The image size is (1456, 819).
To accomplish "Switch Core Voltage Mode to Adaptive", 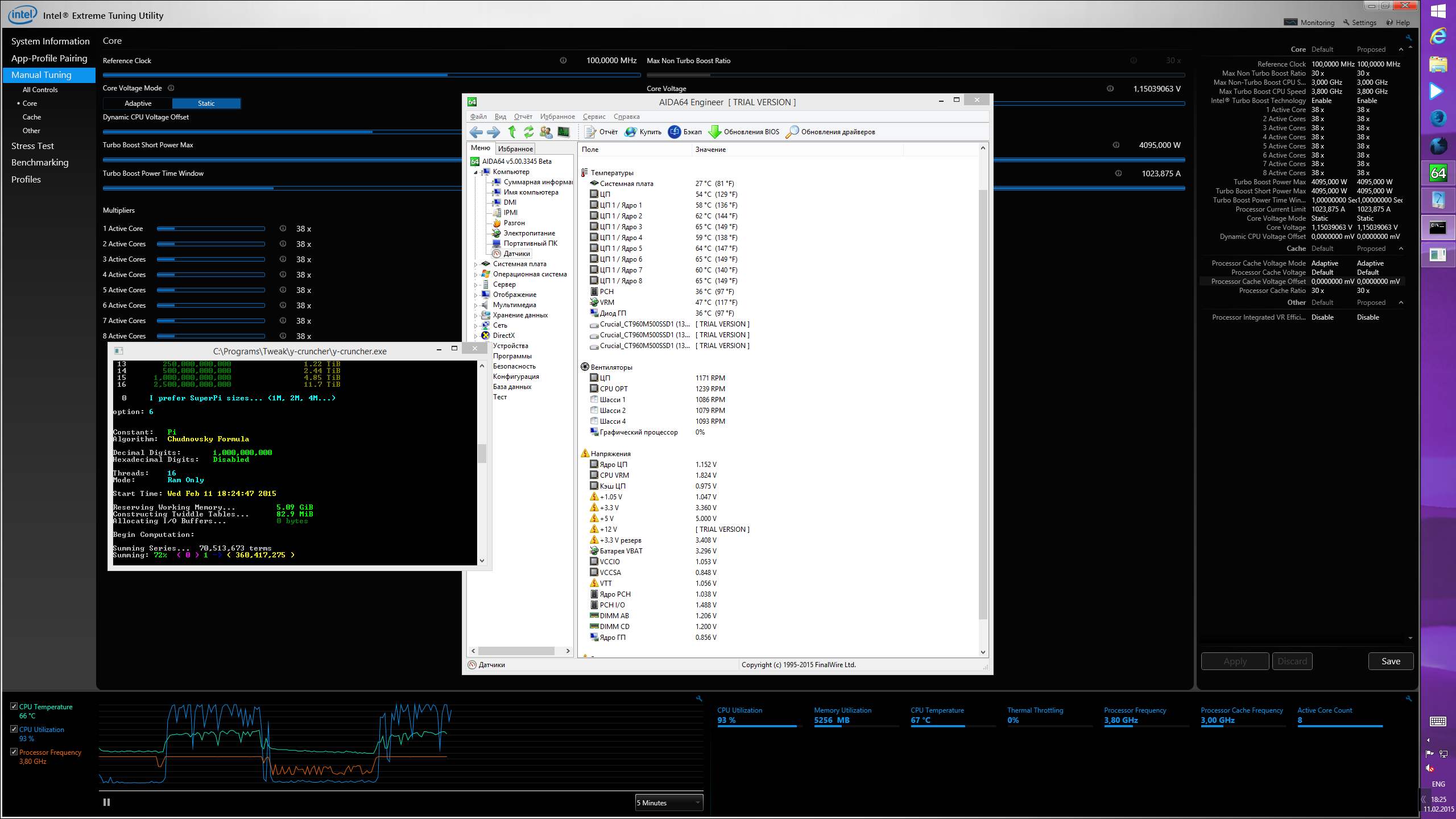I will pos(138,104).
